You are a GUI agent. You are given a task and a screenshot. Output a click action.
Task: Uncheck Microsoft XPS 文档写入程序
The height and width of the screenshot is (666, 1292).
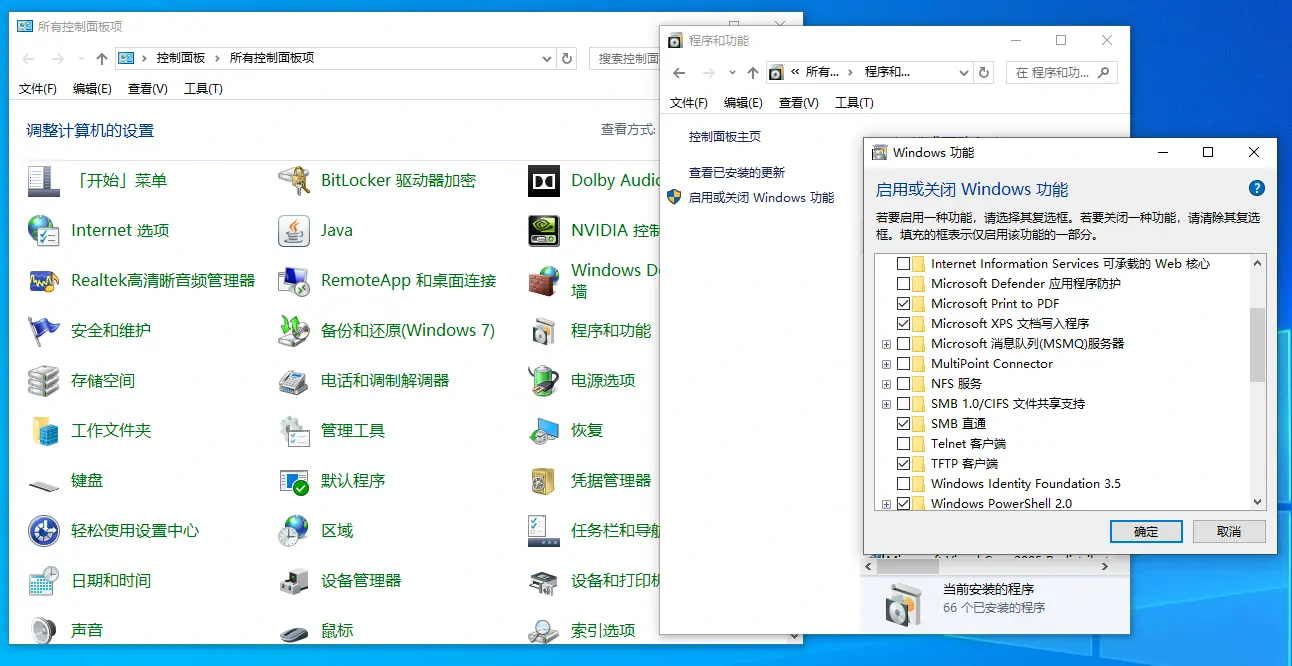pos(904,324)
